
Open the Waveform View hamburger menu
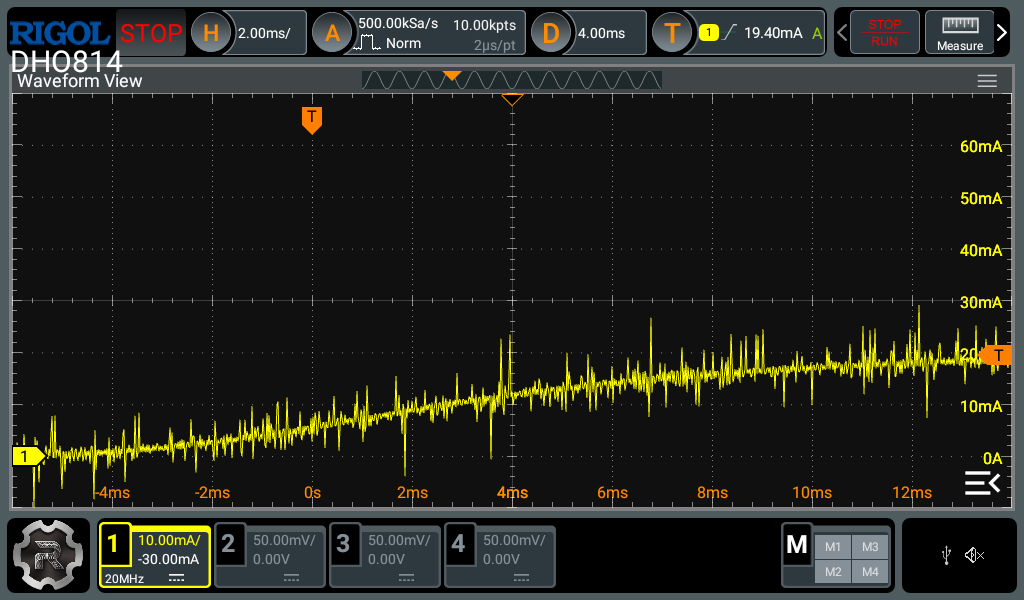(987, 81)
